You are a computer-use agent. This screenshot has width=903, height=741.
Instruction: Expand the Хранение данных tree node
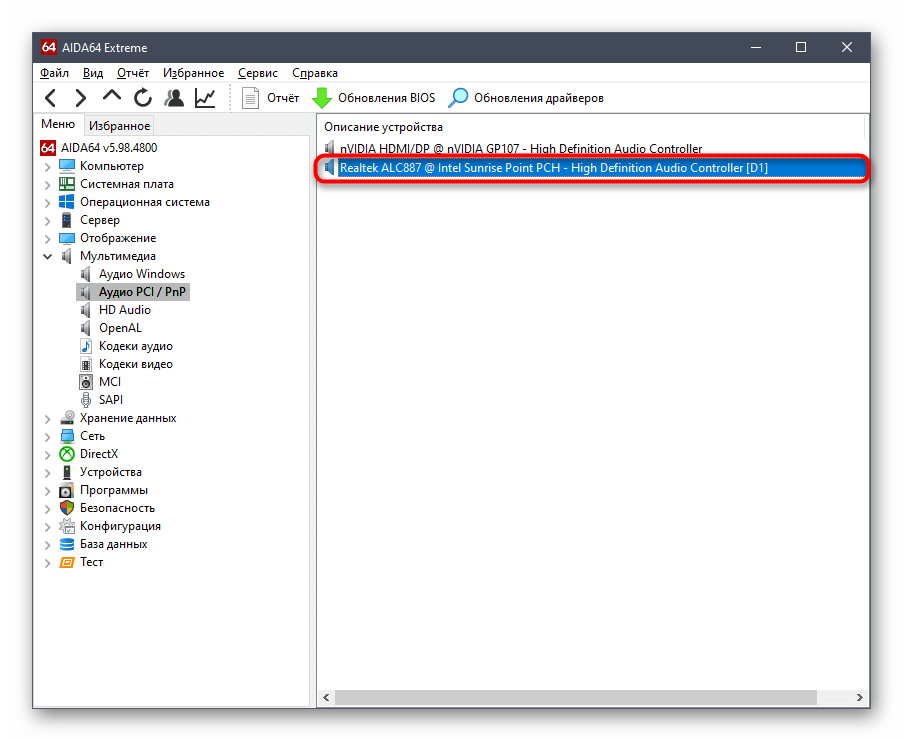point(48,419)
